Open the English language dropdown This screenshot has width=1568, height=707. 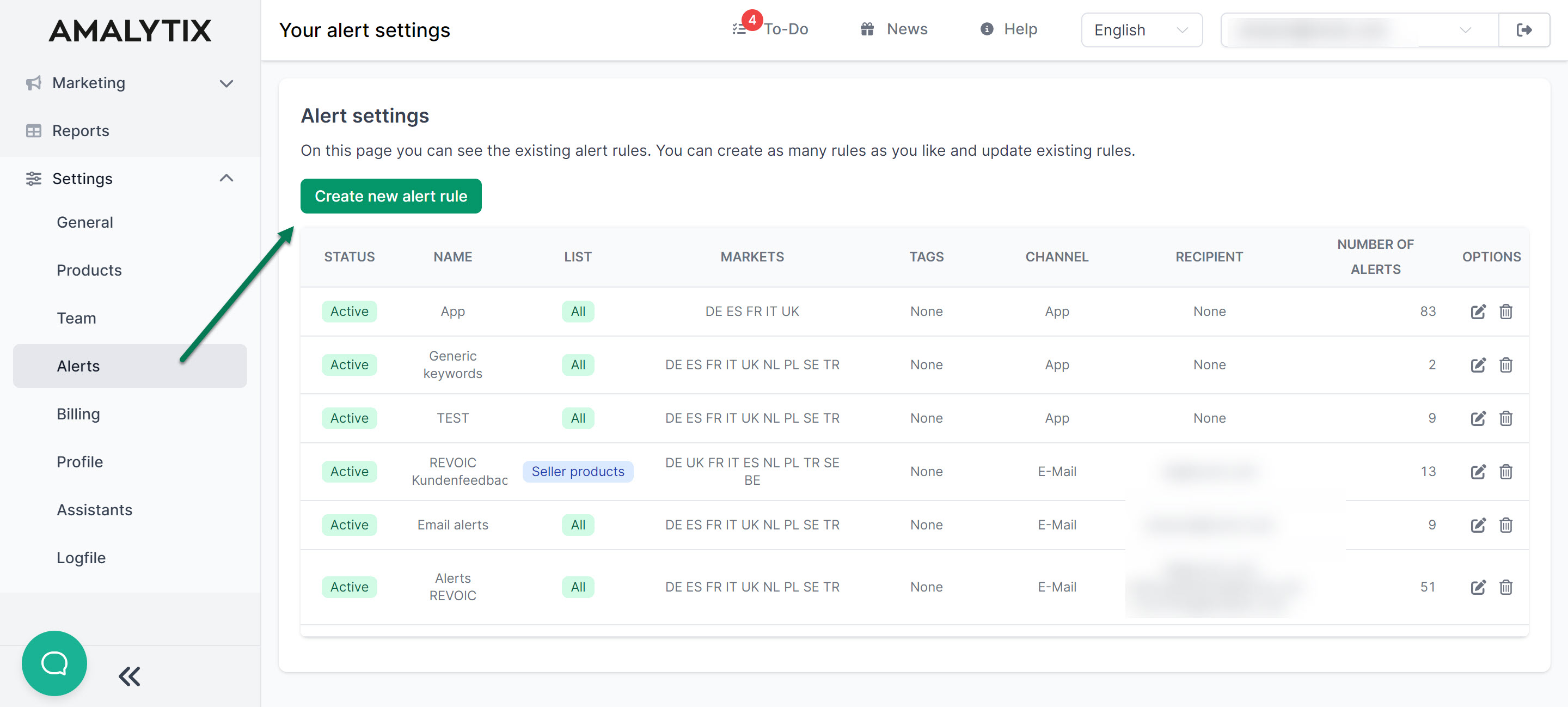(x=1141, y=30)
